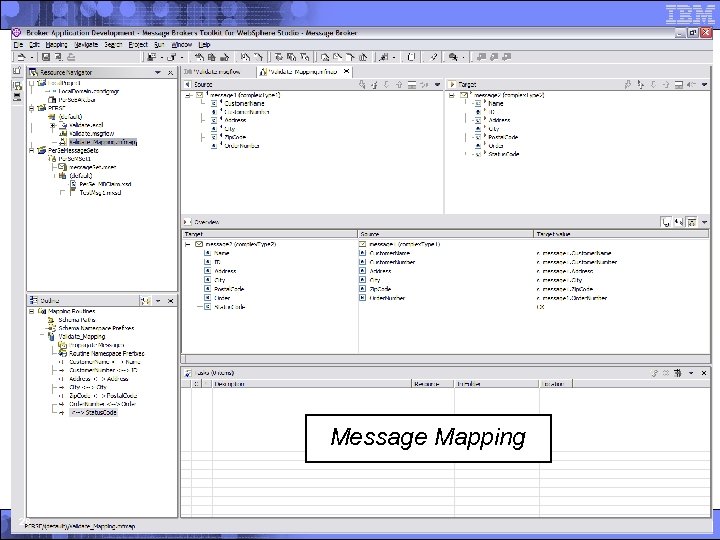Select the highlighted Validate_Mapping file in navigator
This screenshot has width=720, height=540.
(x=103, y=142)
